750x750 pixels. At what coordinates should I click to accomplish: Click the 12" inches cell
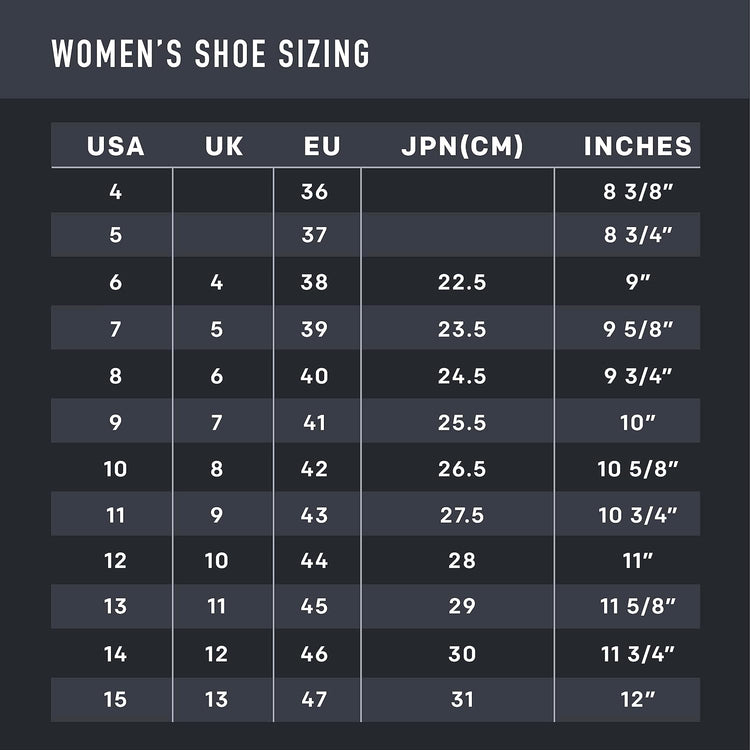coord(638,699)
